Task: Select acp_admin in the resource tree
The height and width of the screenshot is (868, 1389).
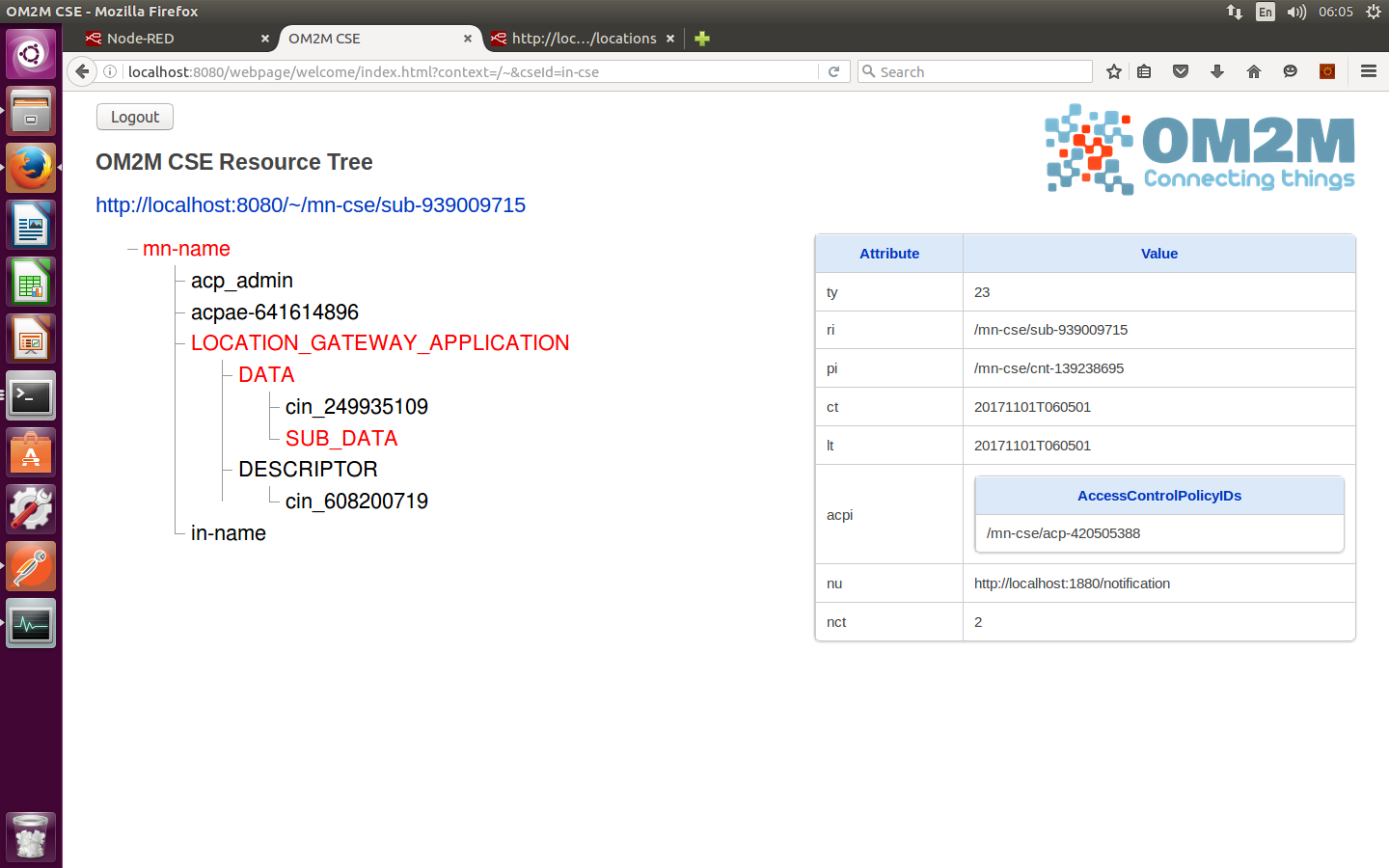Action: pyautogui.click(x=242, y=281)
